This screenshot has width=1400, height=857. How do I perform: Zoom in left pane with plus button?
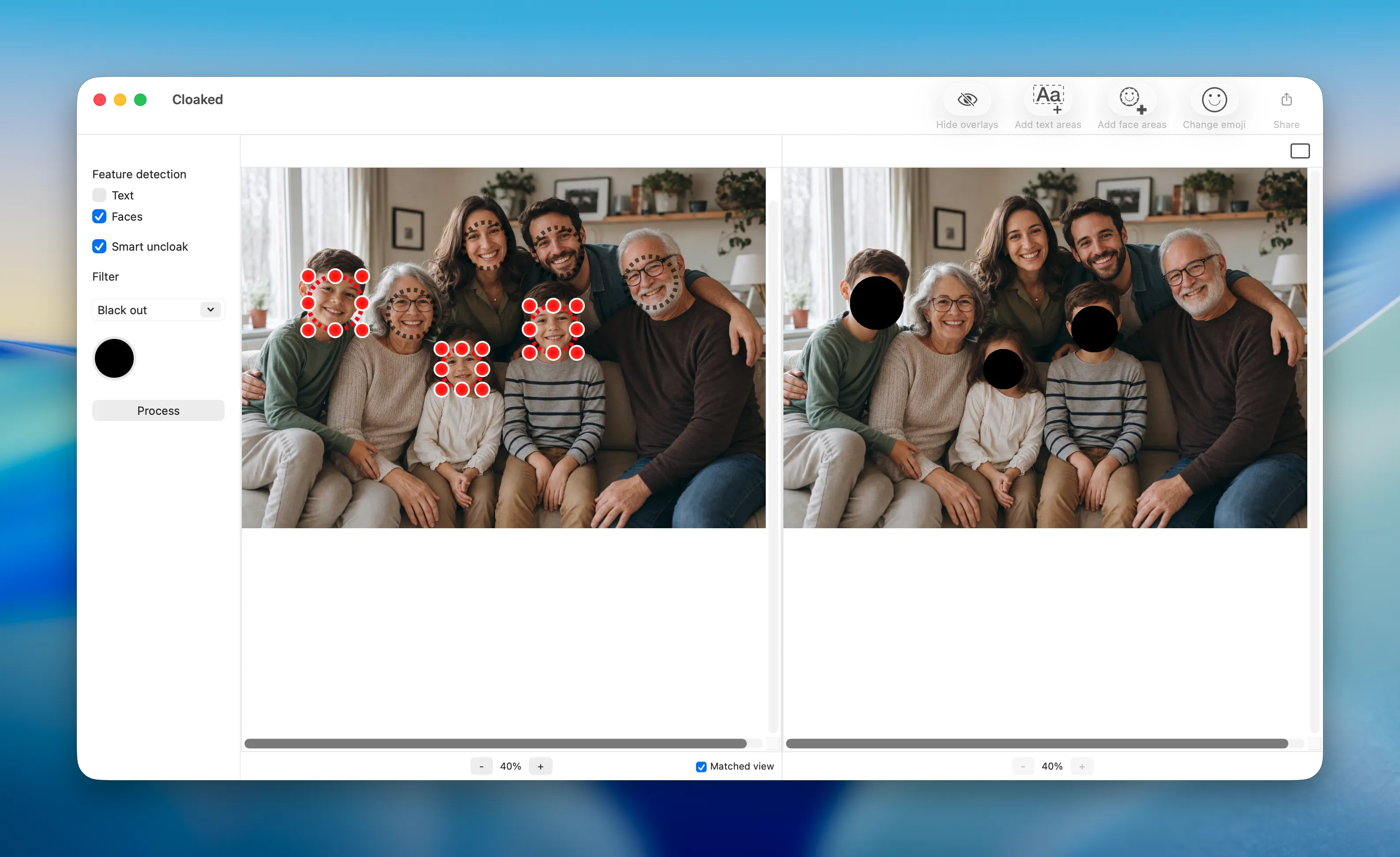coord(540,767)
